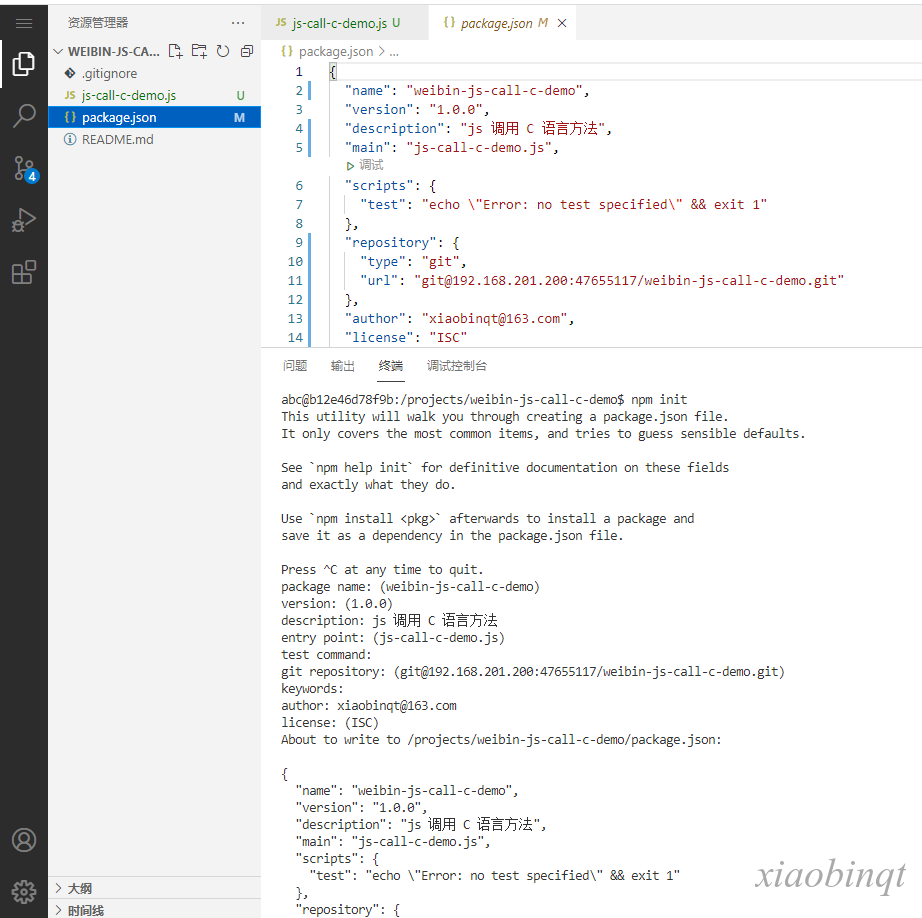
Task: Open the explorer more actions ellipsis
Action: coord(238,23)
